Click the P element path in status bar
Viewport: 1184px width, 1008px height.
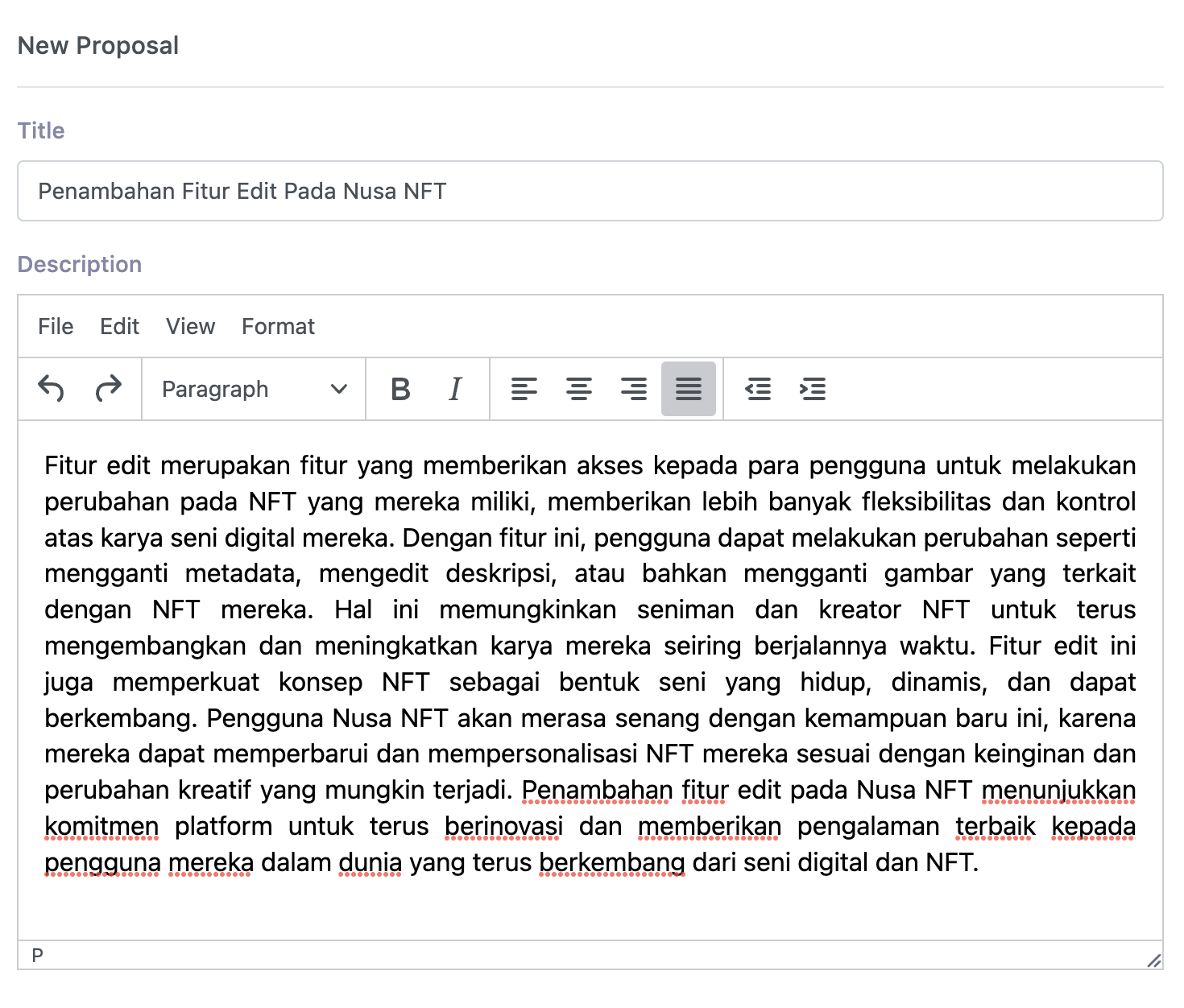37,956
